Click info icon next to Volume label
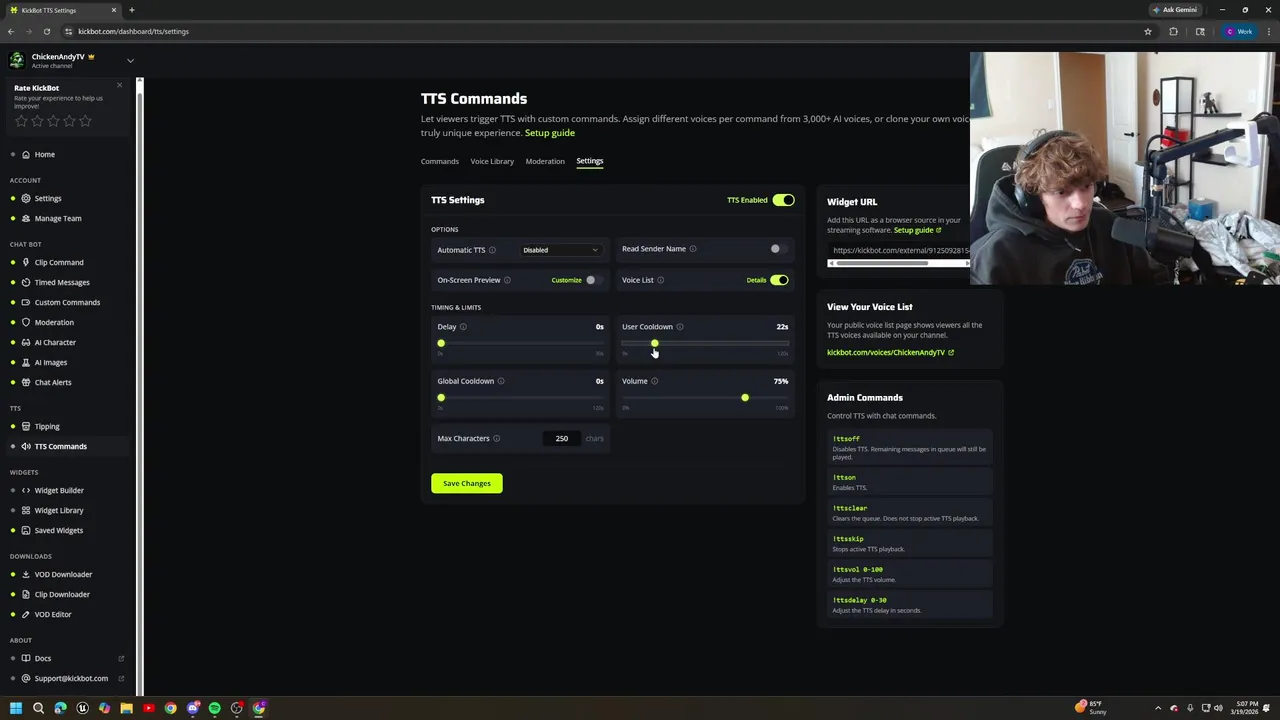The width and height of the screenshot is (1280, 720). tap(655, 381)
